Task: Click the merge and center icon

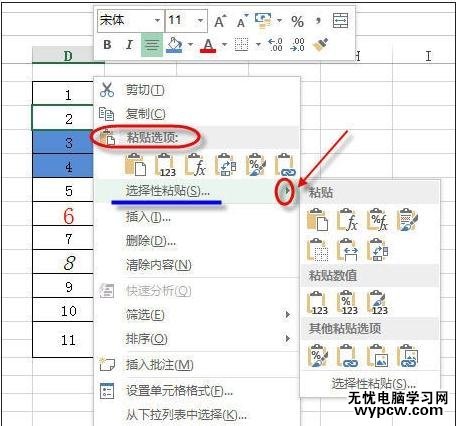Action: click(340, 21)
